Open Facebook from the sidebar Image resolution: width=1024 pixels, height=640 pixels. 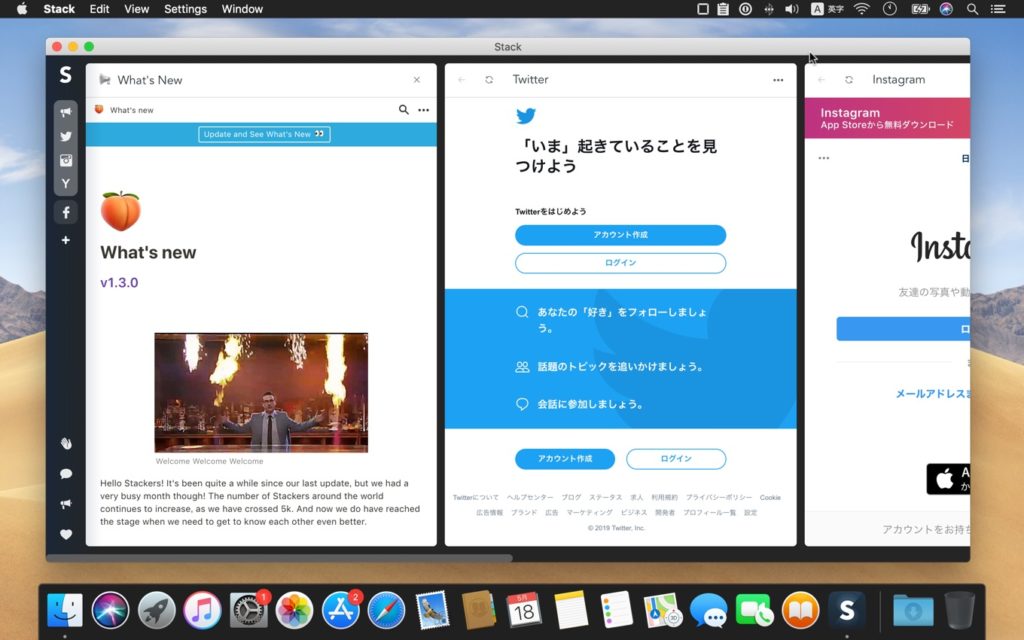pyautogui.click(x=65, y=212)
